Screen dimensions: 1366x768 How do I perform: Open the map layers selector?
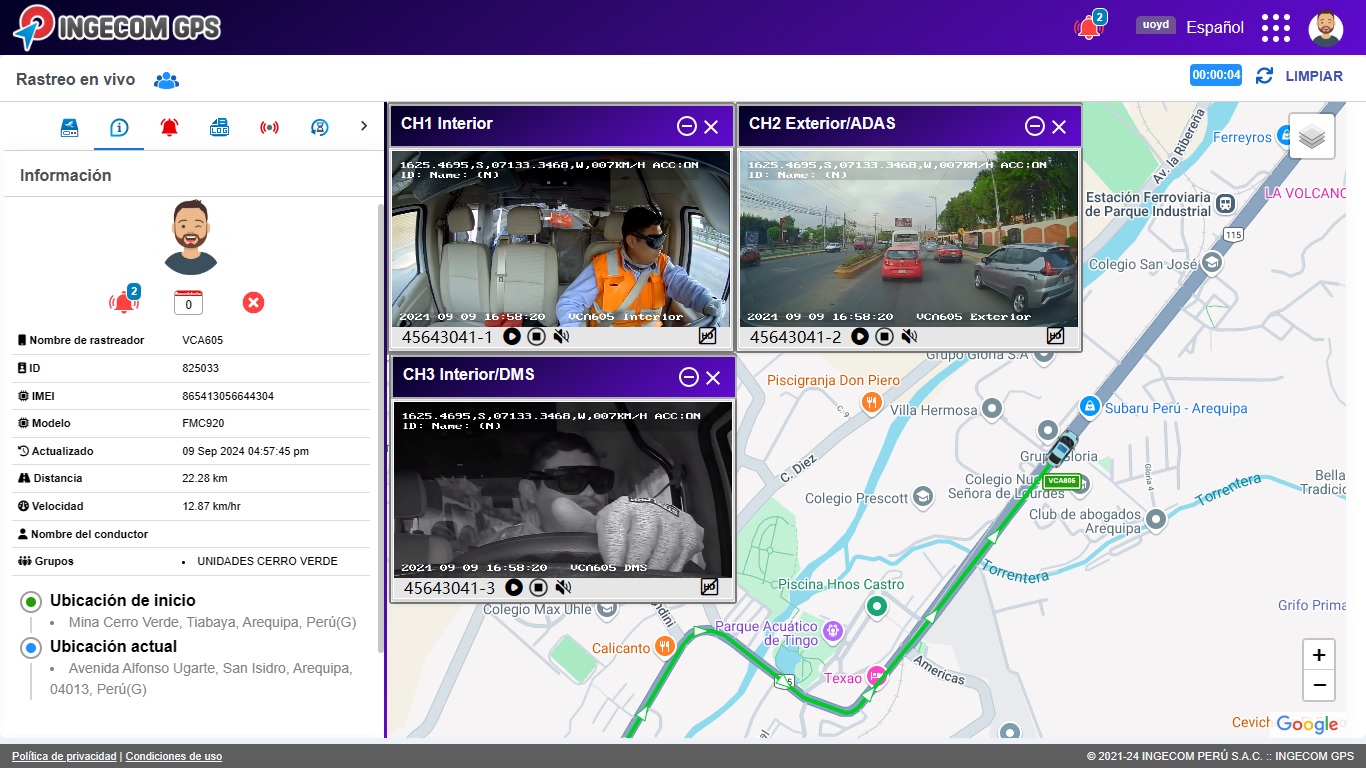click(x=1311, y=137)
